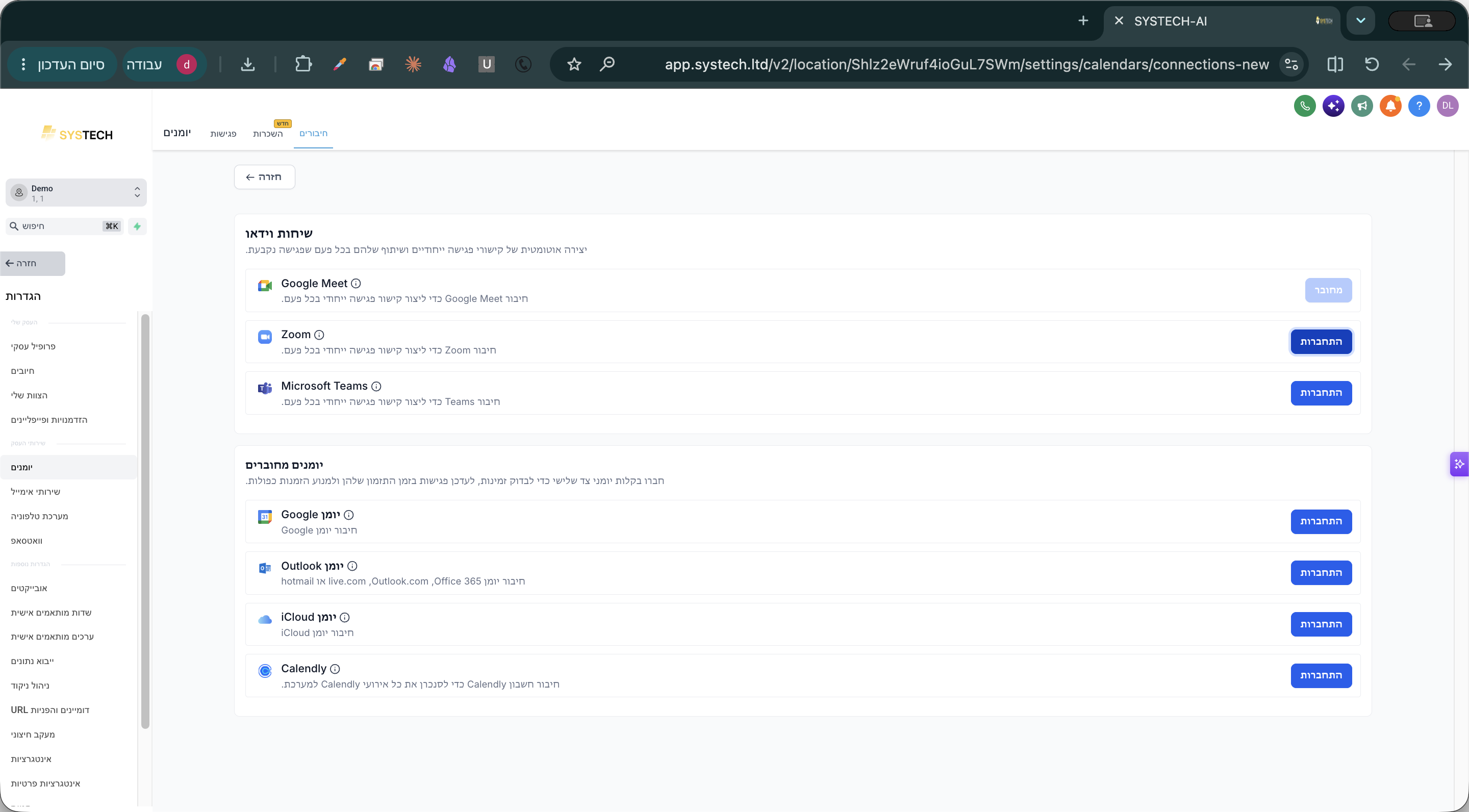Click the green phone call icon
This screenshot has width=1469, height=812.
pyautogui.click(x=1304, y=106)
